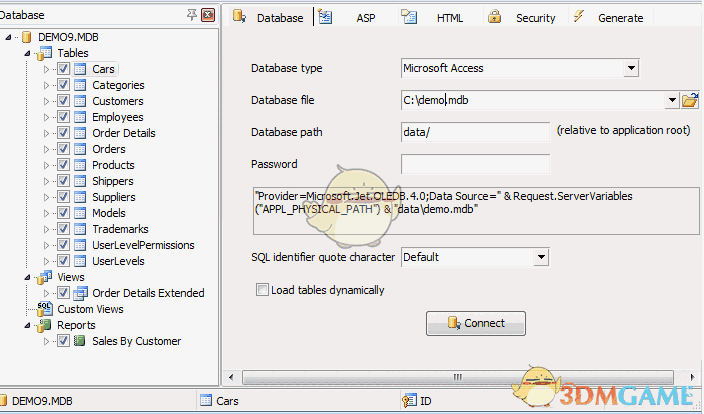
Task: Select the Custom Views tree item
Action: [90, 309]
